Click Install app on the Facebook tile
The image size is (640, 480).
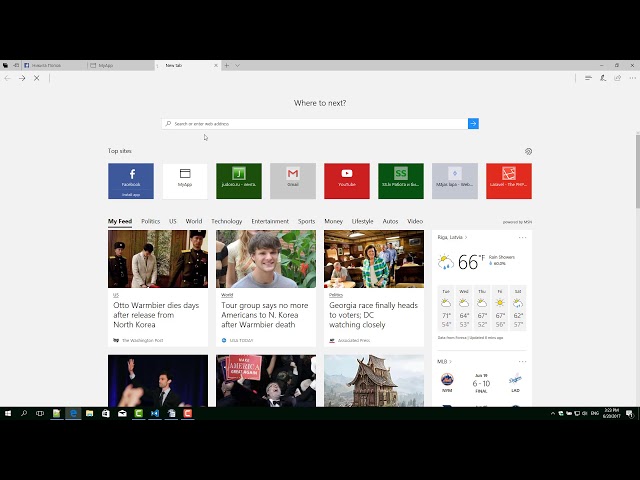point(131,195)
